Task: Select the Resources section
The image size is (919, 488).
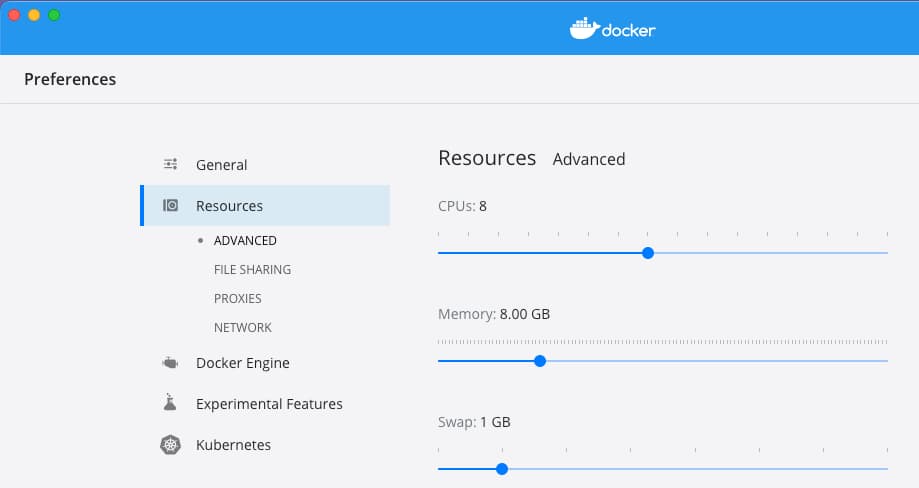Action: click(265, 206)
